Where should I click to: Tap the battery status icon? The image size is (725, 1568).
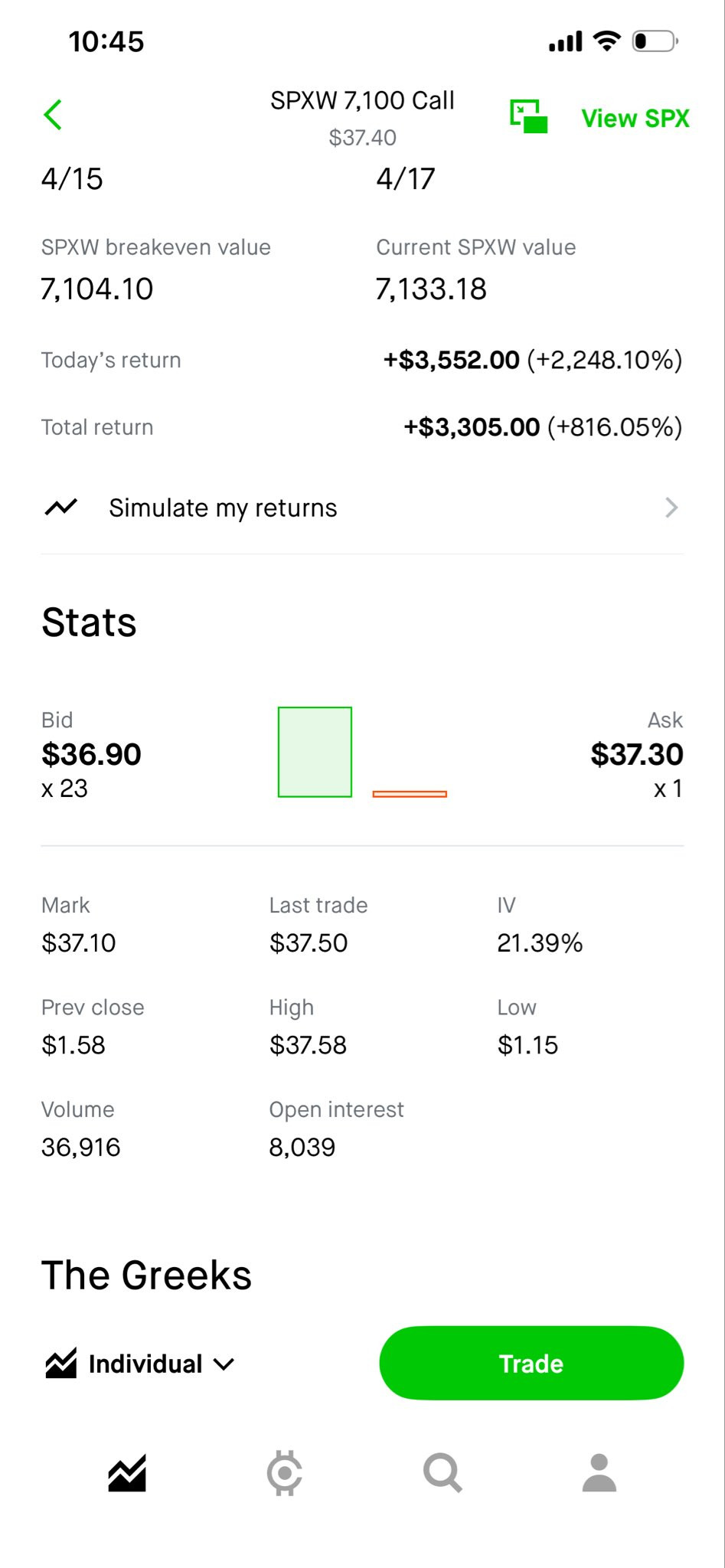point(655,41)
